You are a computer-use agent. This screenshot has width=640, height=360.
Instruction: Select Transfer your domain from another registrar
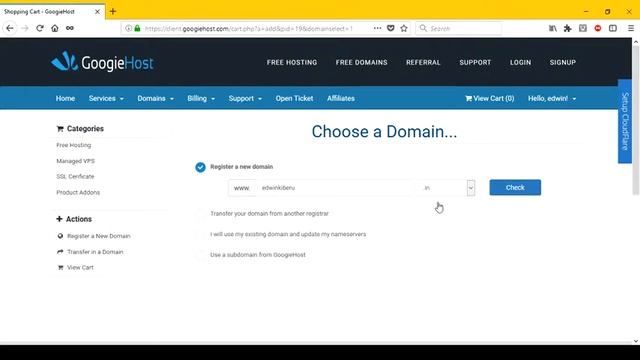pyautogui.click(x=200, y=213)
